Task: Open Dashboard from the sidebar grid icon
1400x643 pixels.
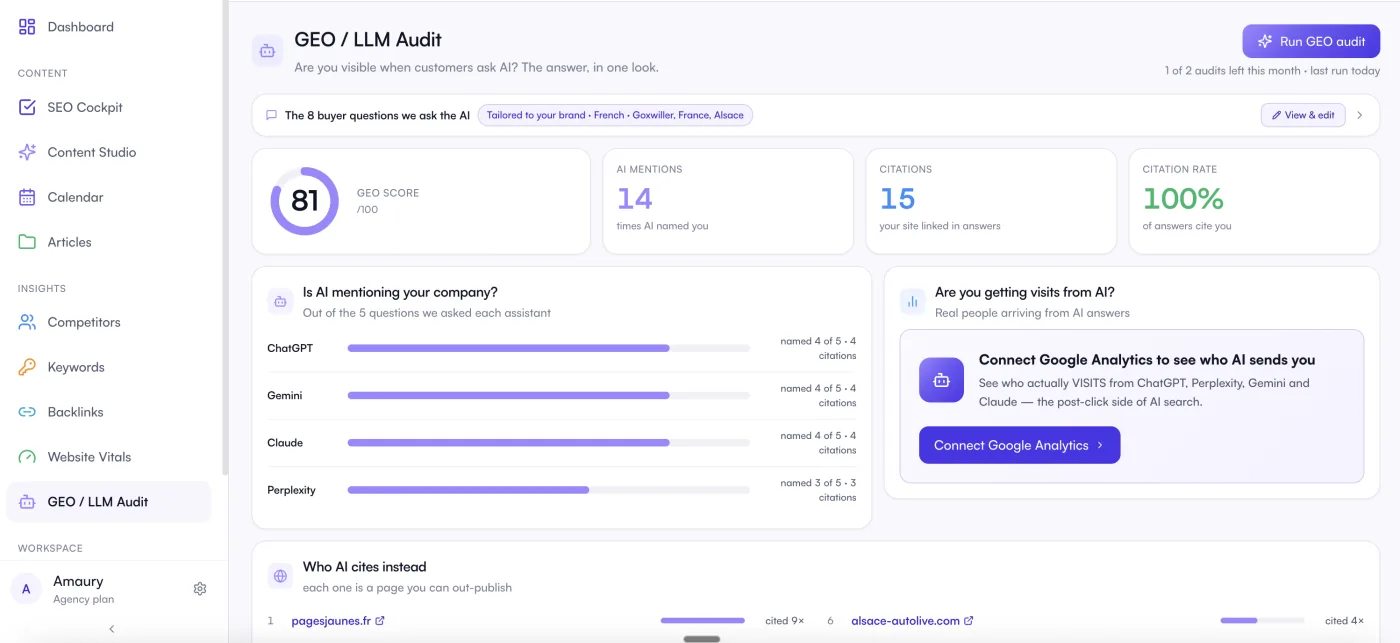Action: (x=27, y=27)
